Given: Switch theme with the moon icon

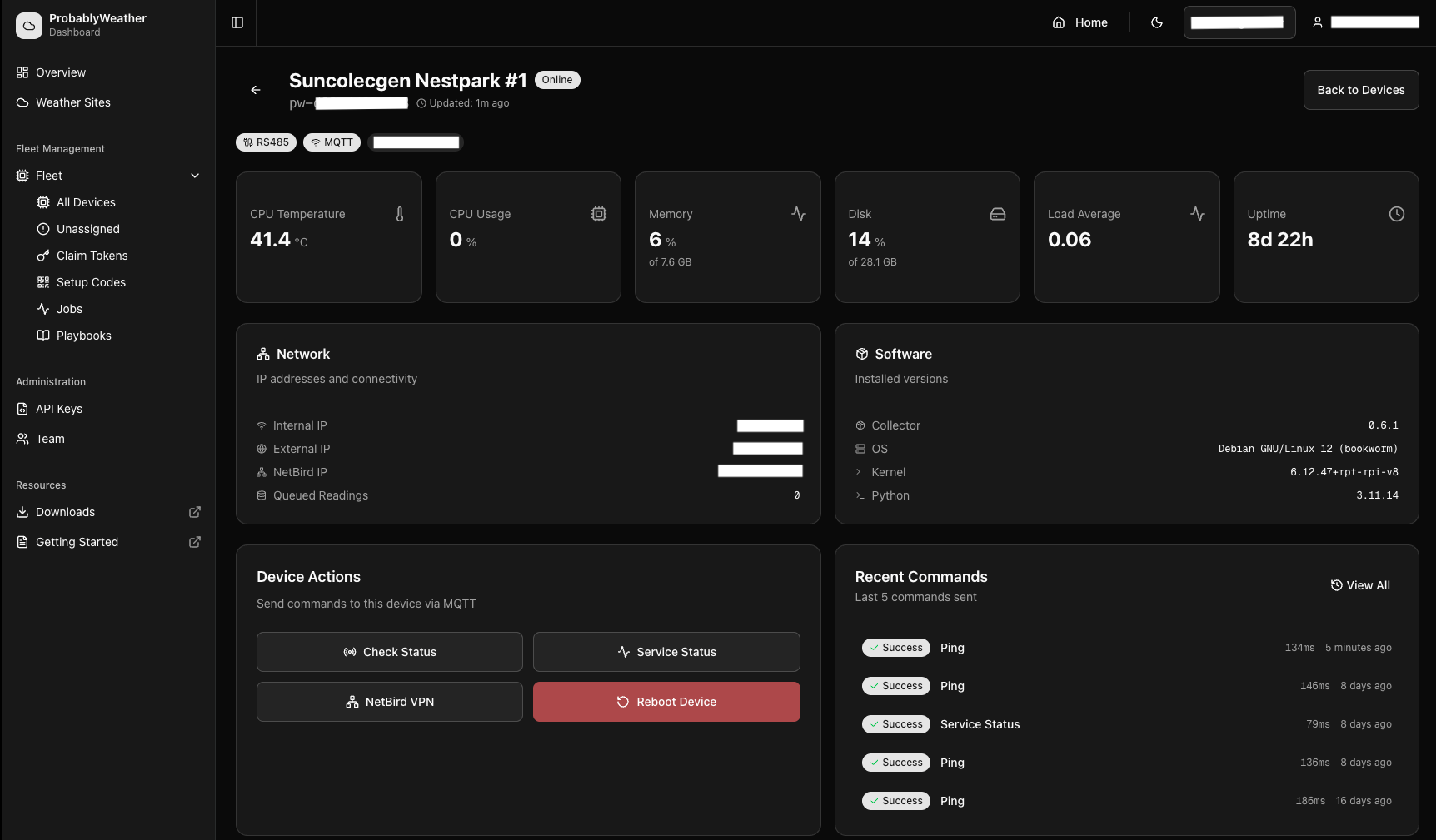Looking at the screenshot, I should pyautogui.click(x=1157, y=22).
